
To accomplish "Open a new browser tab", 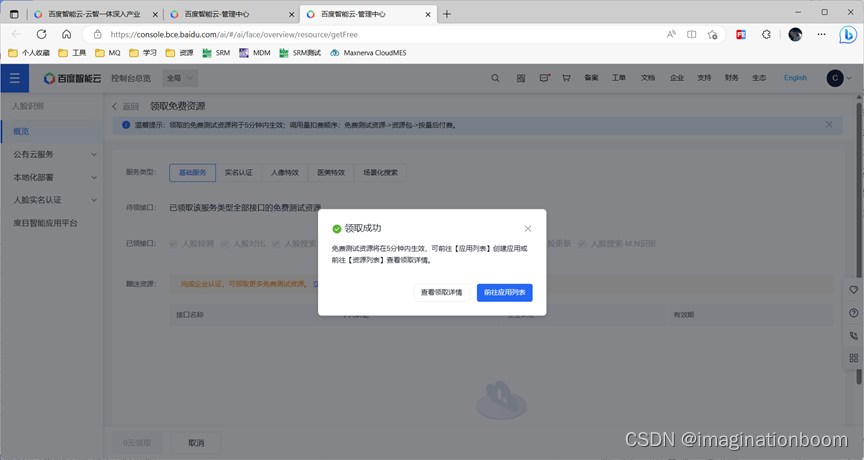I will 447,14.
